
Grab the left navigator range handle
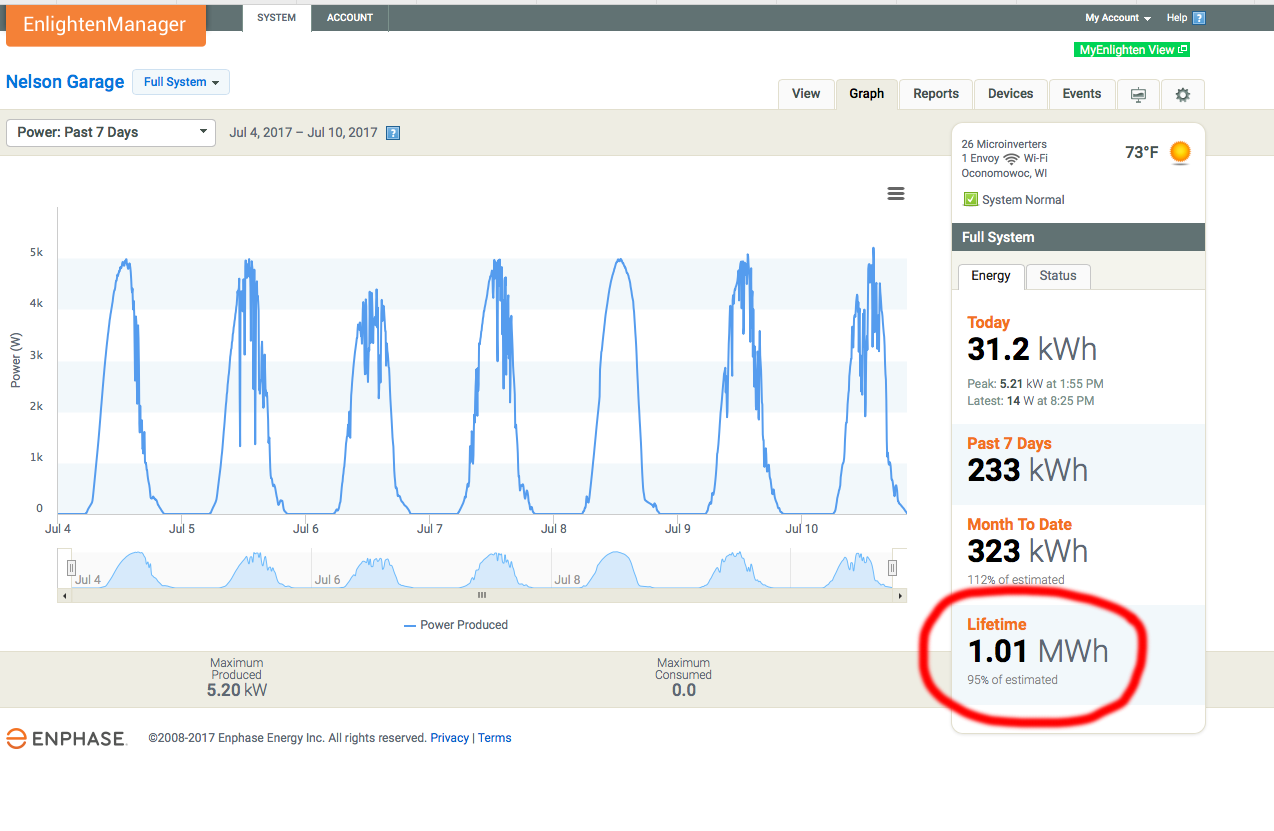pos(71,568)
